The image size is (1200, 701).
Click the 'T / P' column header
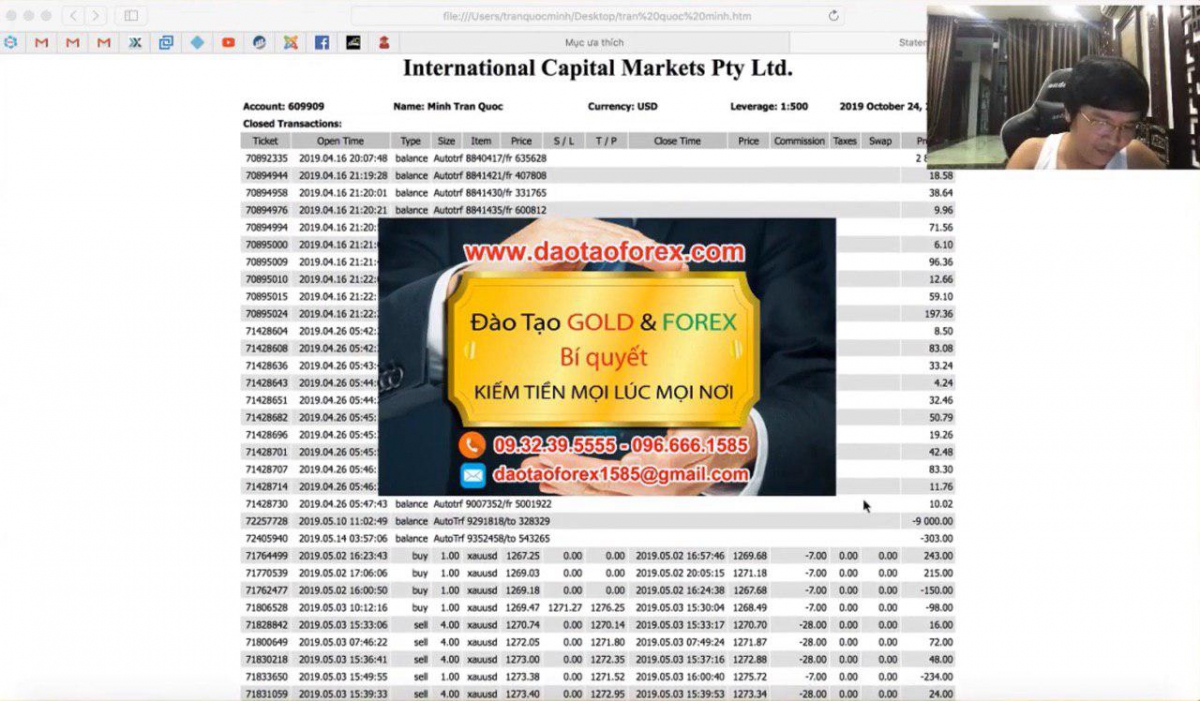coord(606,141)
